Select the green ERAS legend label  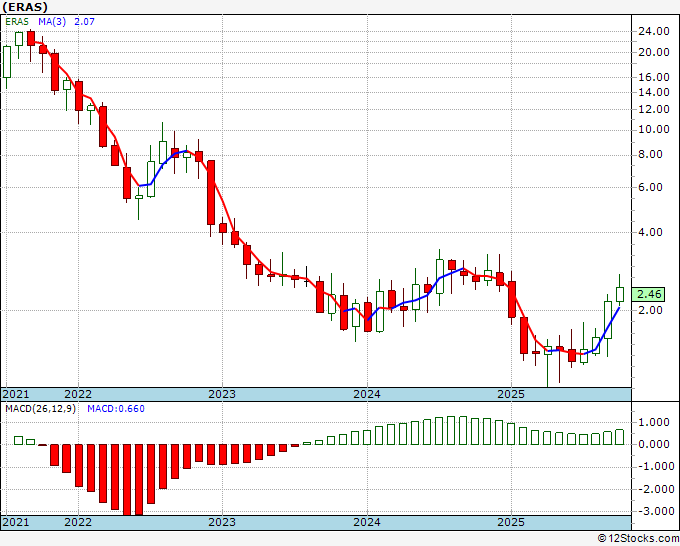17,22
